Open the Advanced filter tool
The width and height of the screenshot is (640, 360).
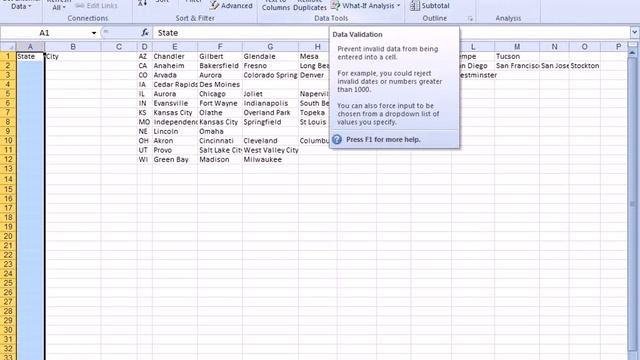(x=231, y=5)
